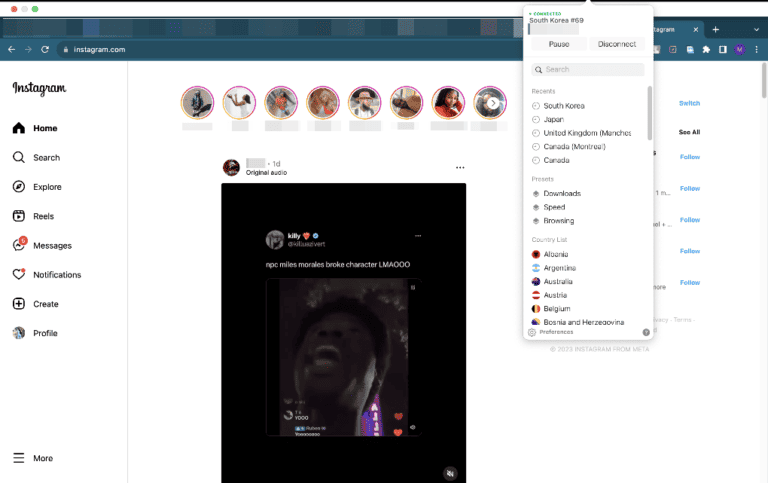This screenshot has width=768, height=483.
Task: Pause the VPN connection
Action: pos(559,44)
